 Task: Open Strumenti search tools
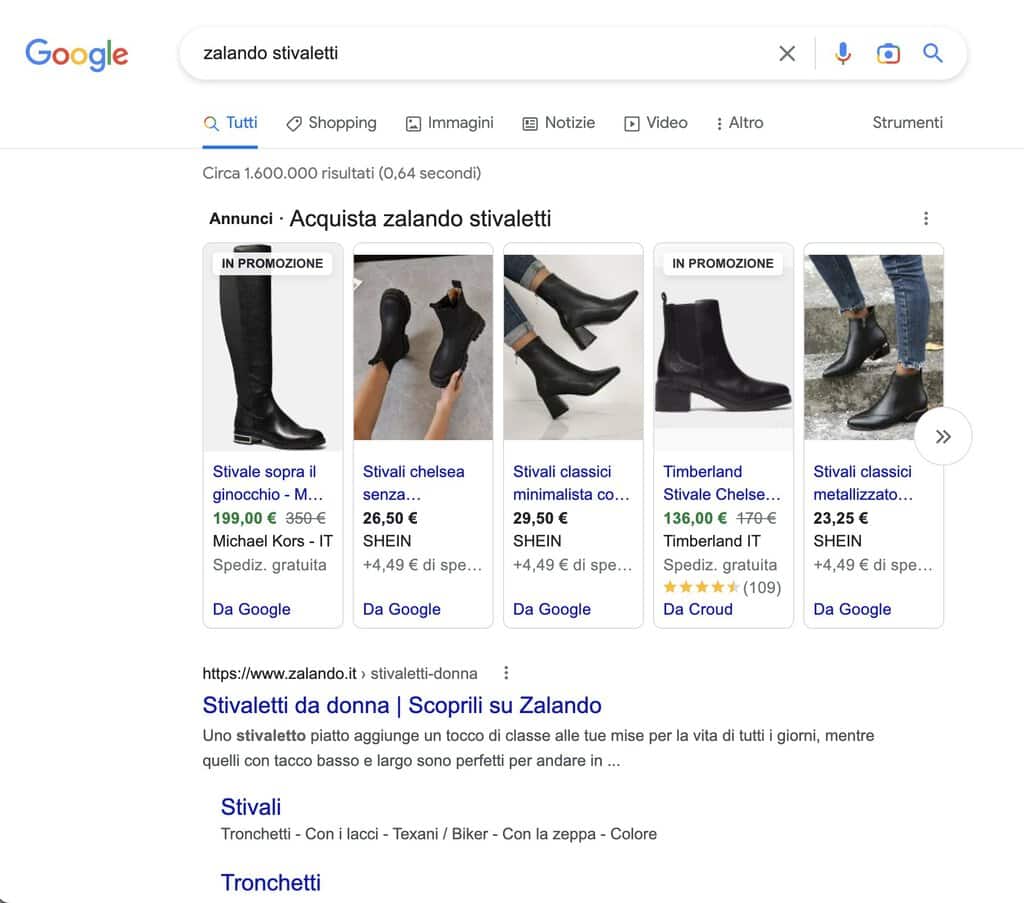tap(907, 122)
